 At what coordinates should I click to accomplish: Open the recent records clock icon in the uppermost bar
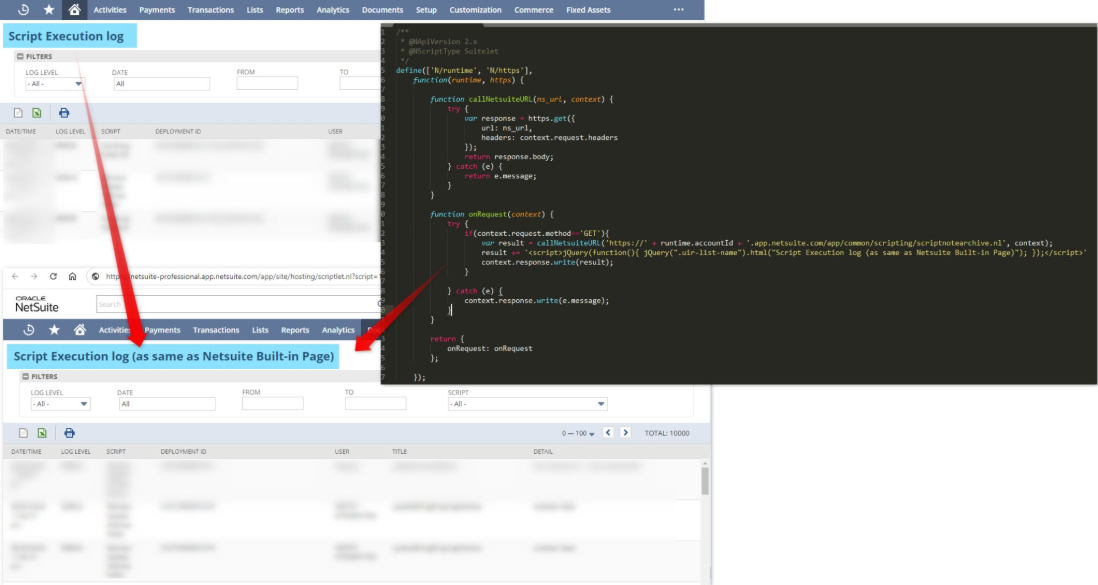tap(23, 10)
